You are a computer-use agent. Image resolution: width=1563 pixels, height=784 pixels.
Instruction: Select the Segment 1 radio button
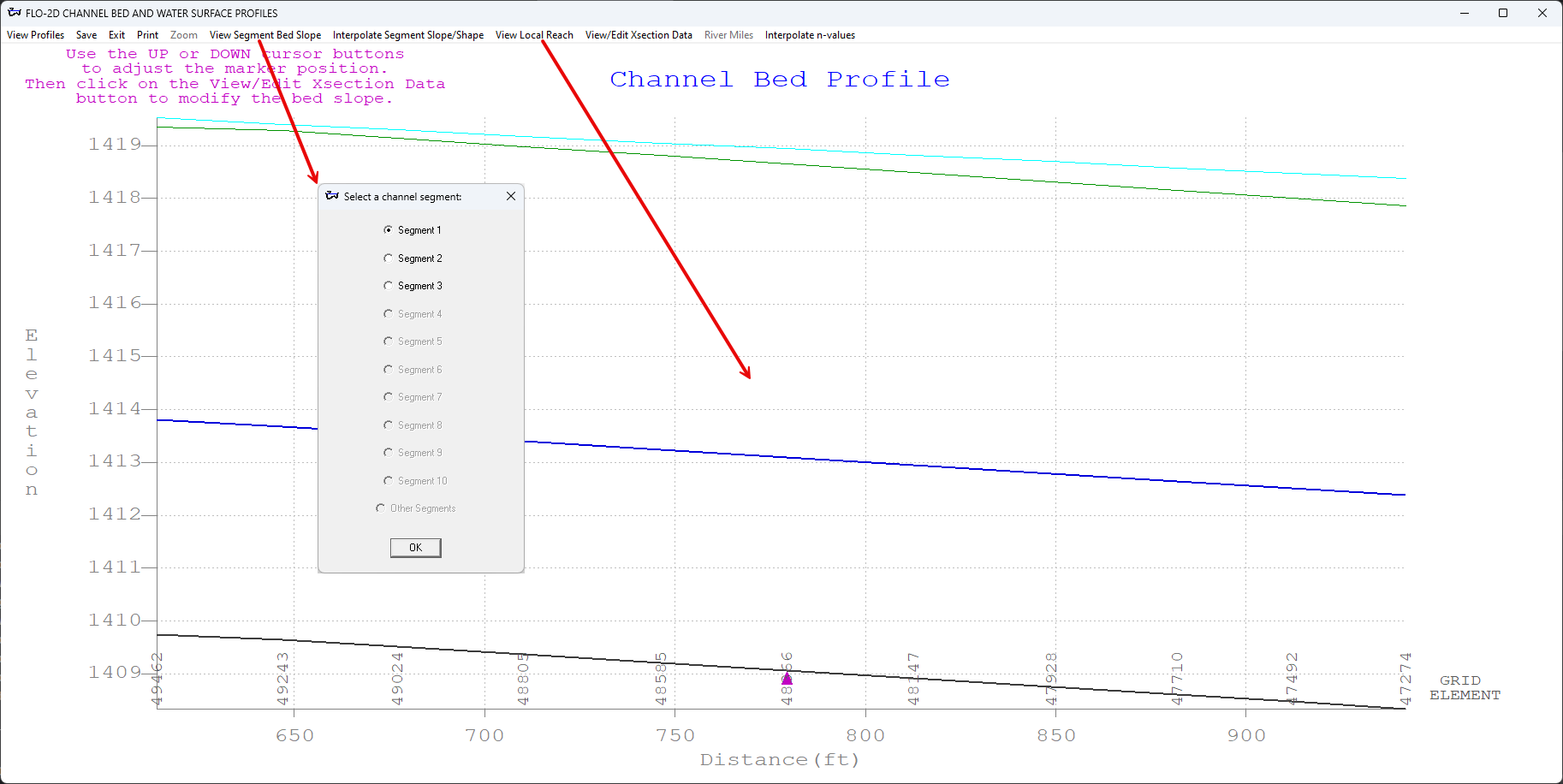pyautogui.click(x=389, y=230)
